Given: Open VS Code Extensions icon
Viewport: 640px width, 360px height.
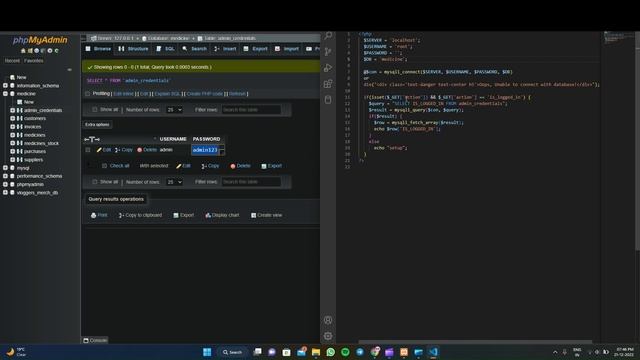Looking at the screenshot, I should coord(328,84).
